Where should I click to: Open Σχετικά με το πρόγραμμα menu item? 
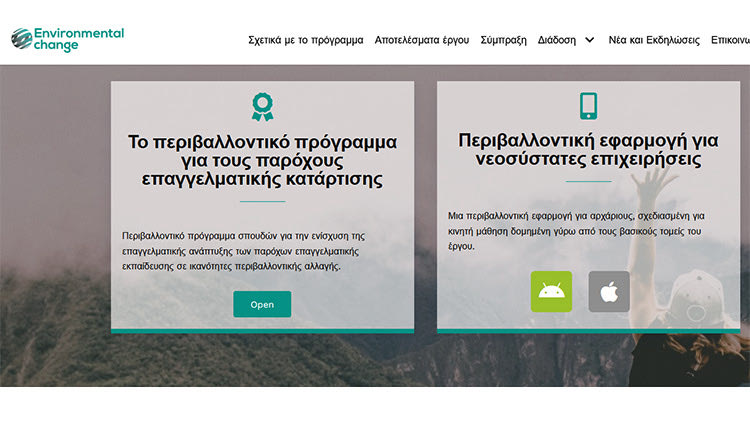pos(306,40)
